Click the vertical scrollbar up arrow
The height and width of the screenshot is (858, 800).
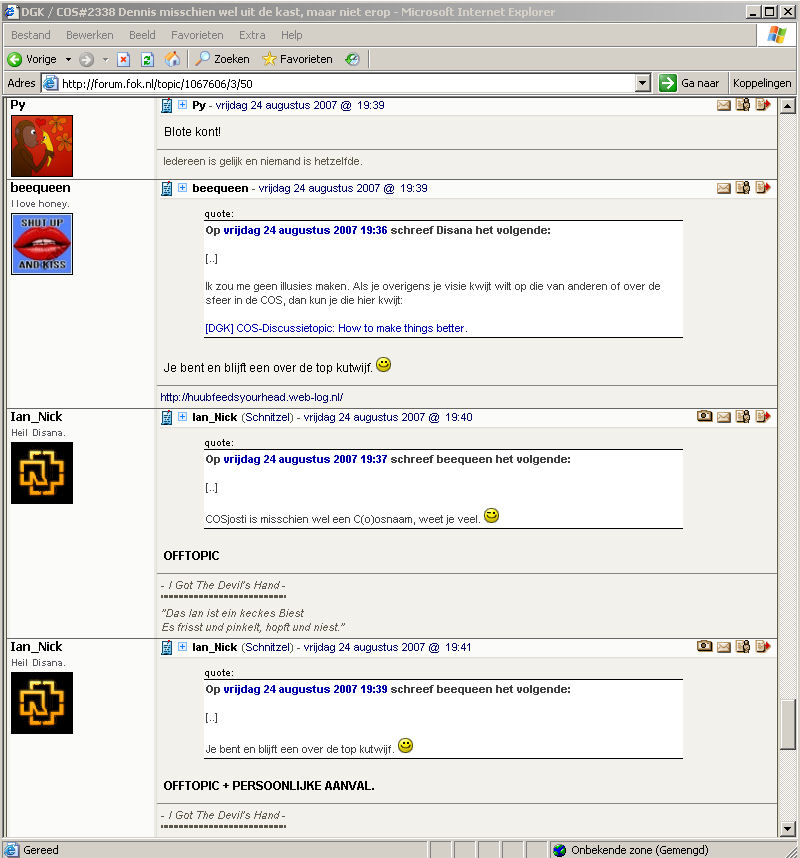(x=787, y=106)
